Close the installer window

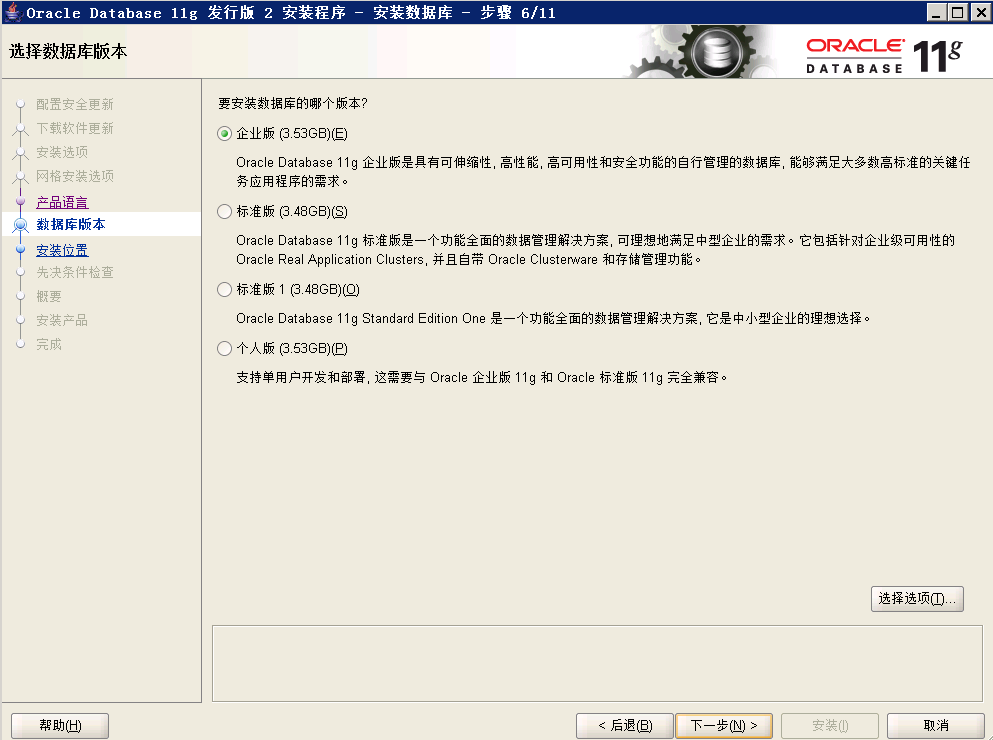click(x=980, y=12)
